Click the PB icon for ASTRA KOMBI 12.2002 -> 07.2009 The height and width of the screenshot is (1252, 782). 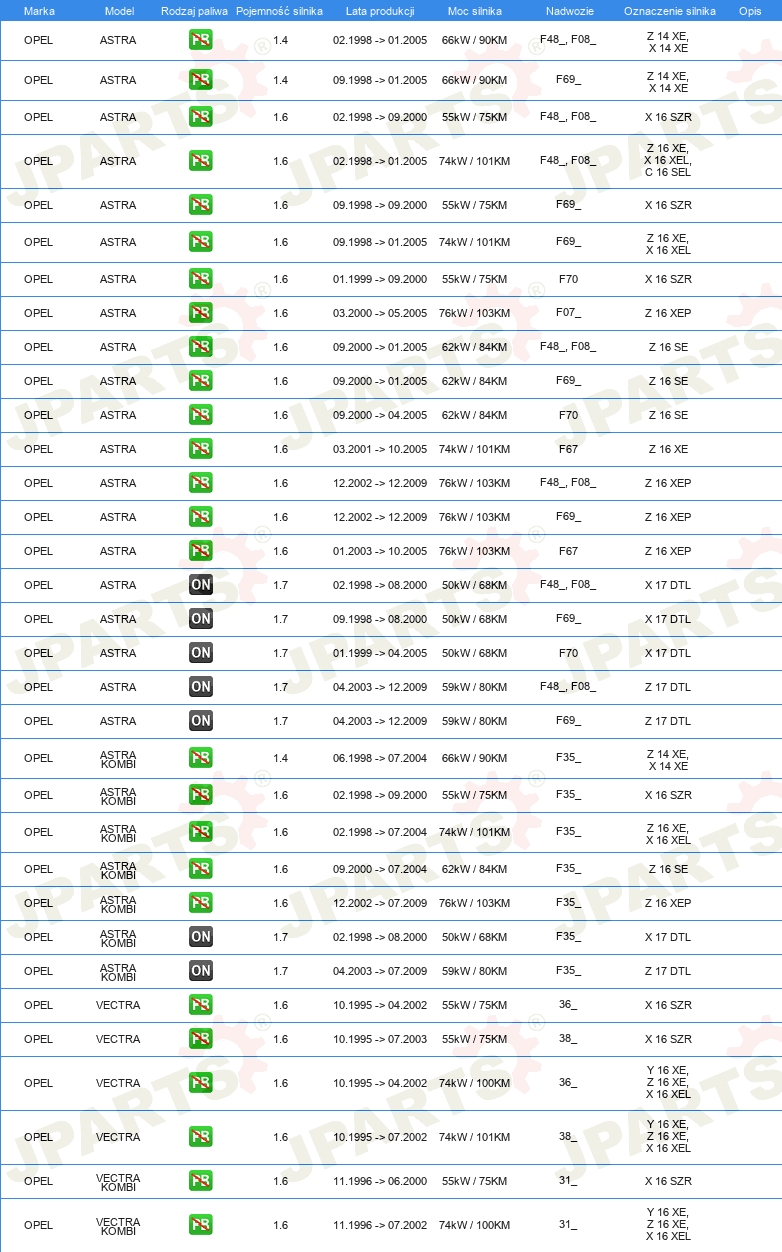pos(201,904)
